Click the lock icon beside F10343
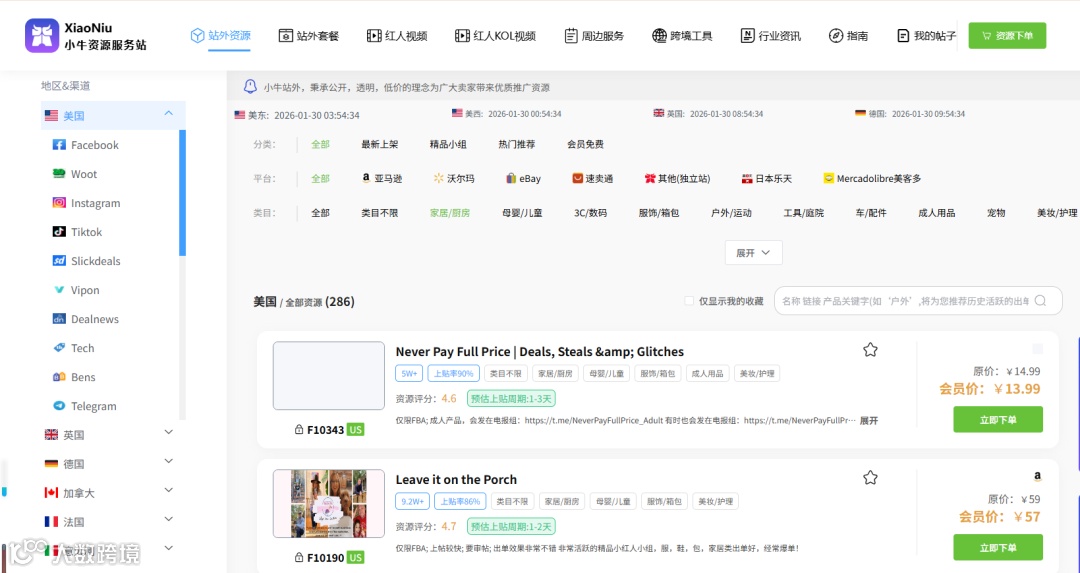 click(x=299, y=429)
